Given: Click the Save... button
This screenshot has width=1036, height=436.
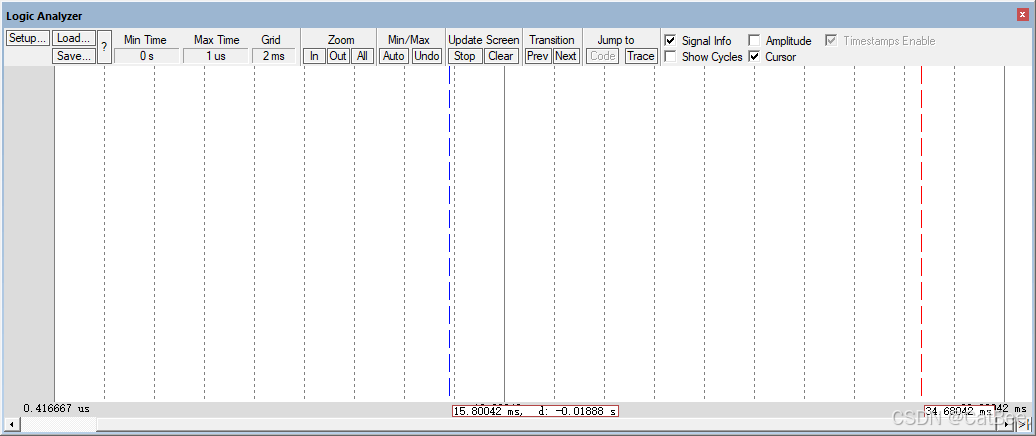Looking at the screenshot, I should tap(74, 55).
